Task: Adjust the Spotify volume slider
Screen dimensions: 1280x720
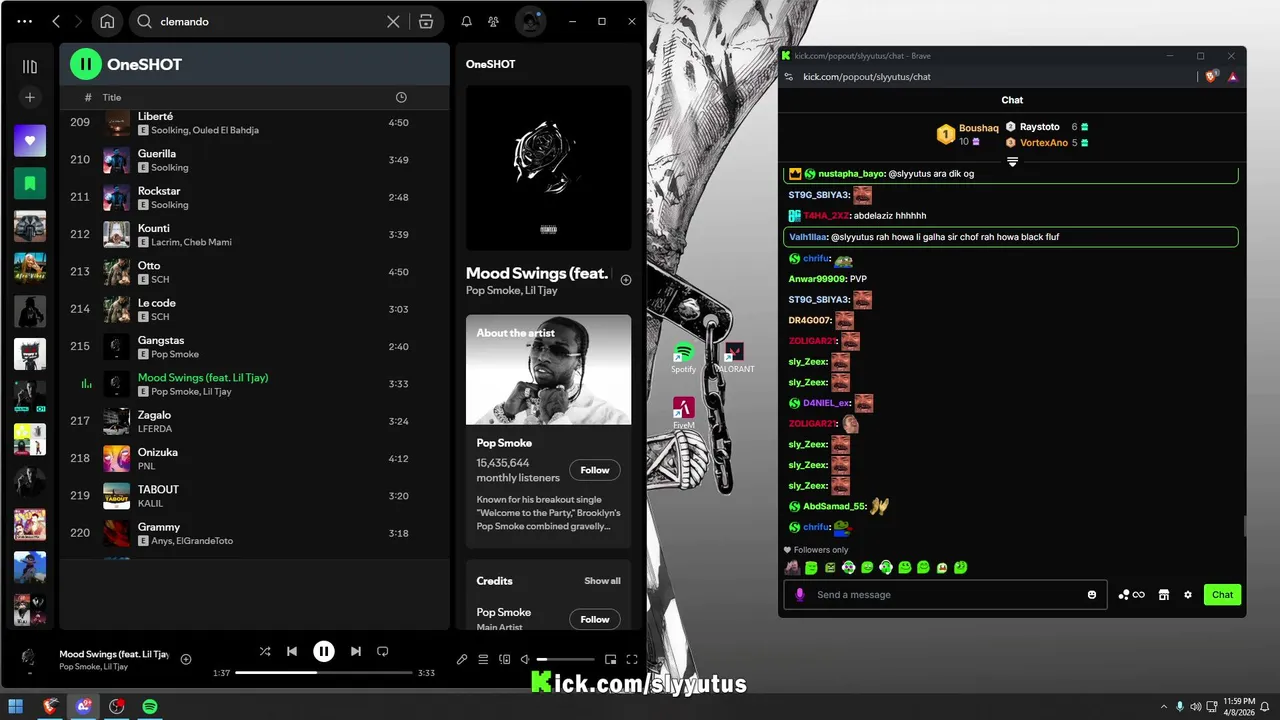Action: tap(565, 659)
